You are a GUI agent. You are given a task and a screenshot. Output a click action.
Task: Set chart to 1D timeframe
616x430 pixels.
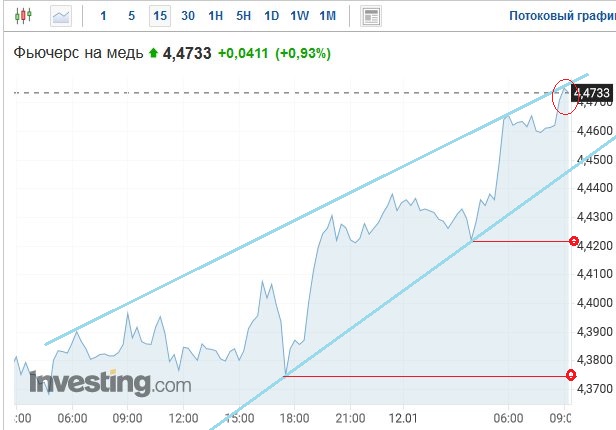pos(271,16)
